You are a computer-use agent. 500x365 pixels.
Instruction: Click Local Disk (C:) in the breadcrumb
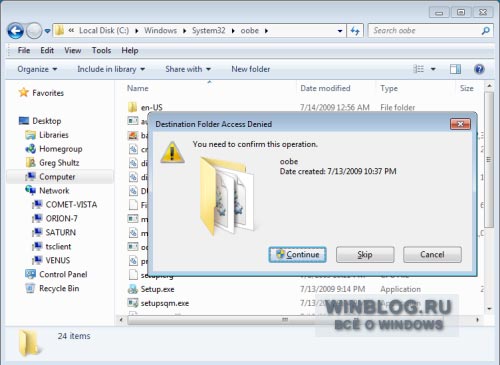pyautogui.click(x=104, y=31)
